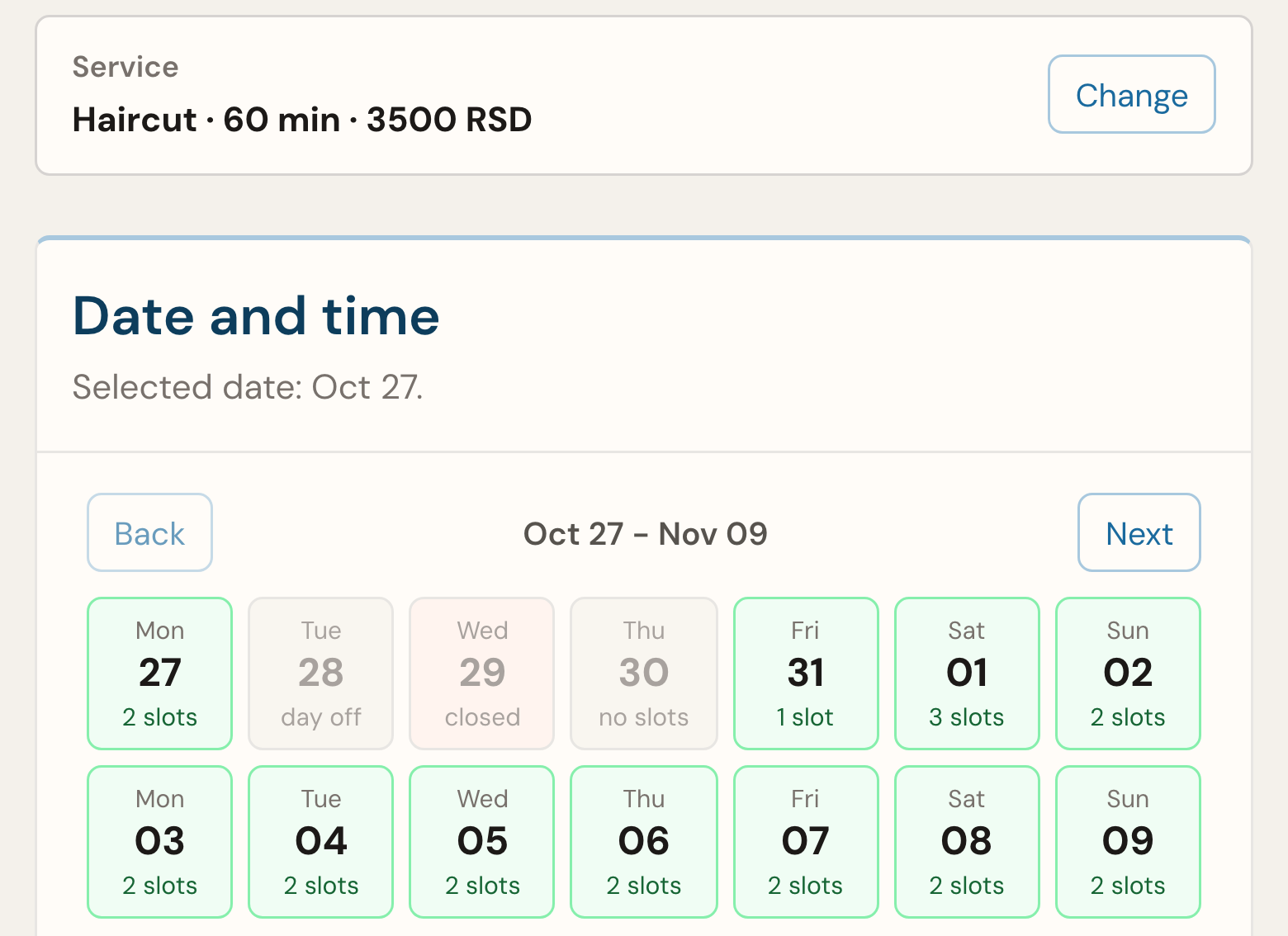Pick Friday 31 with 1 slot
The height and width of the screenshot is (936, 1288).
coord(806,674)
